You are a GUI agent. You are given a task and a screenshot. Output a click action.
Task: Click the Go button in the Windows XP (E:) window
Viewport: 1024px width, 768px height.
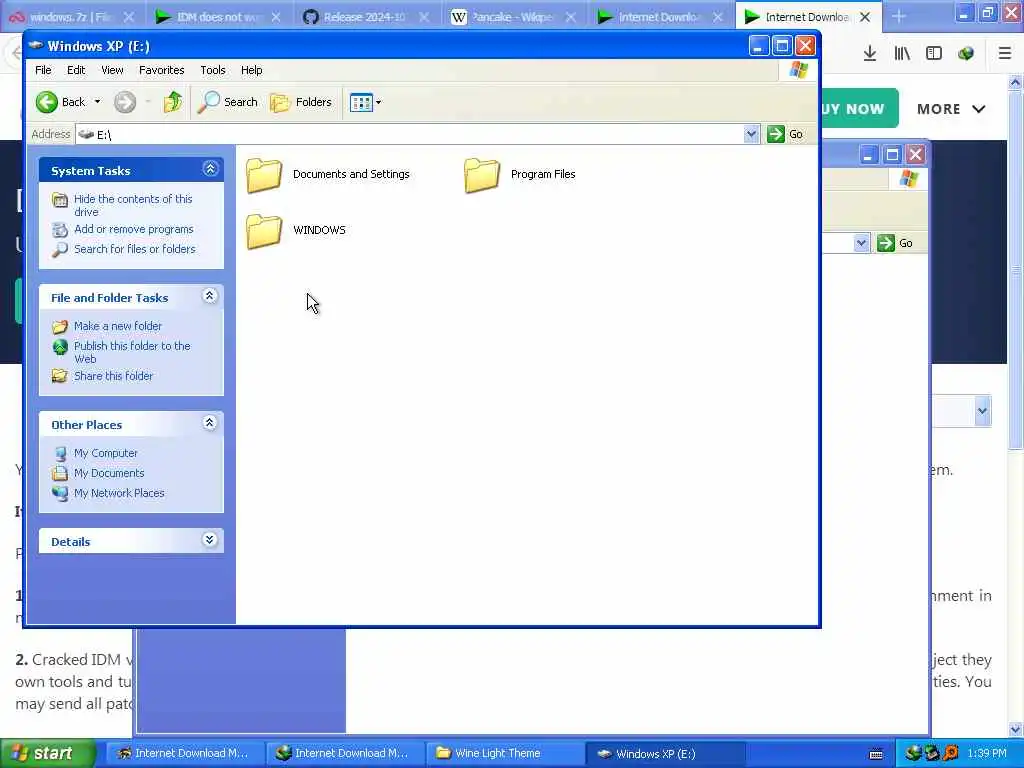pos(786,134)
